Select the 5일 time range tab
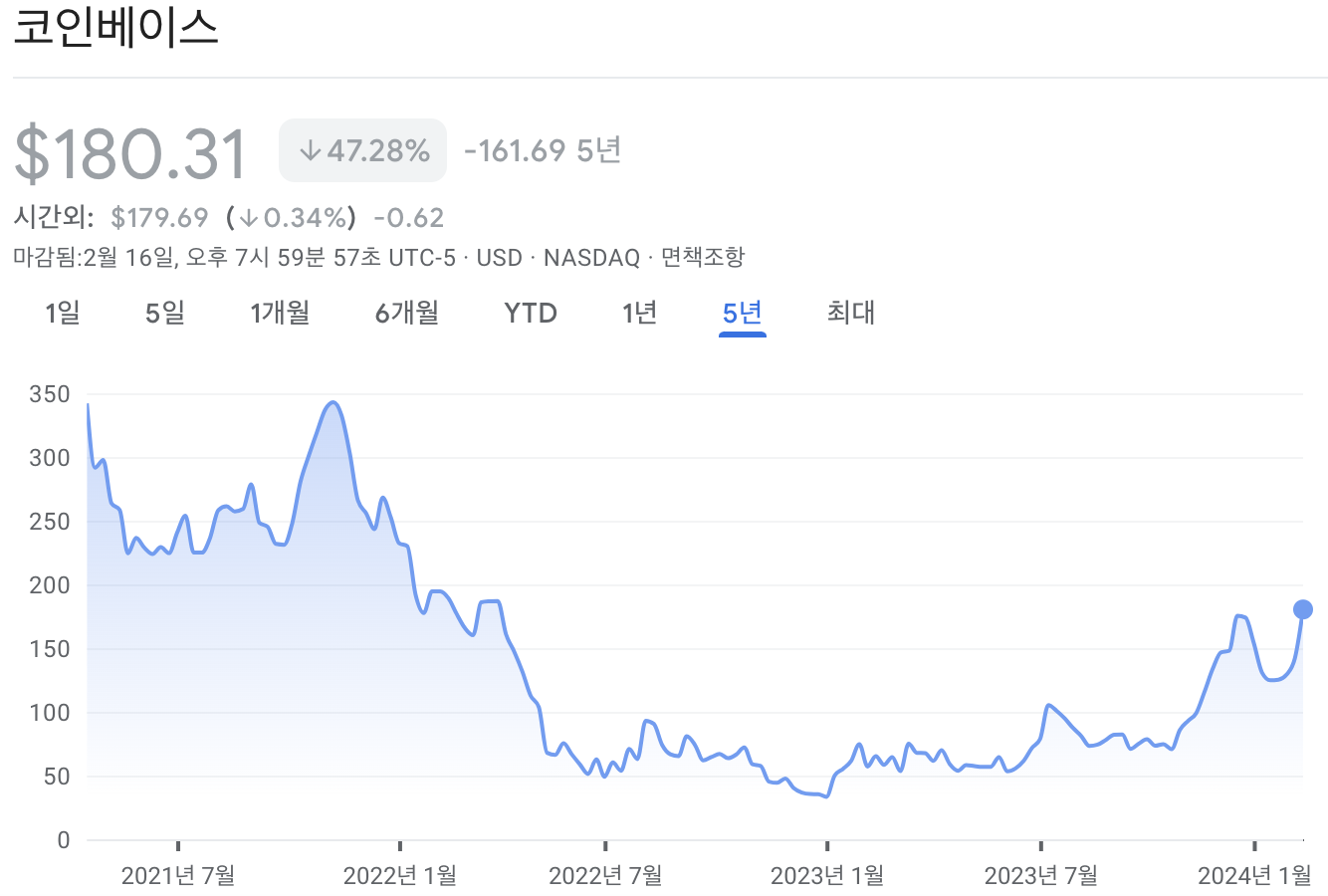Screen dimensions: 1328x896 165,314
